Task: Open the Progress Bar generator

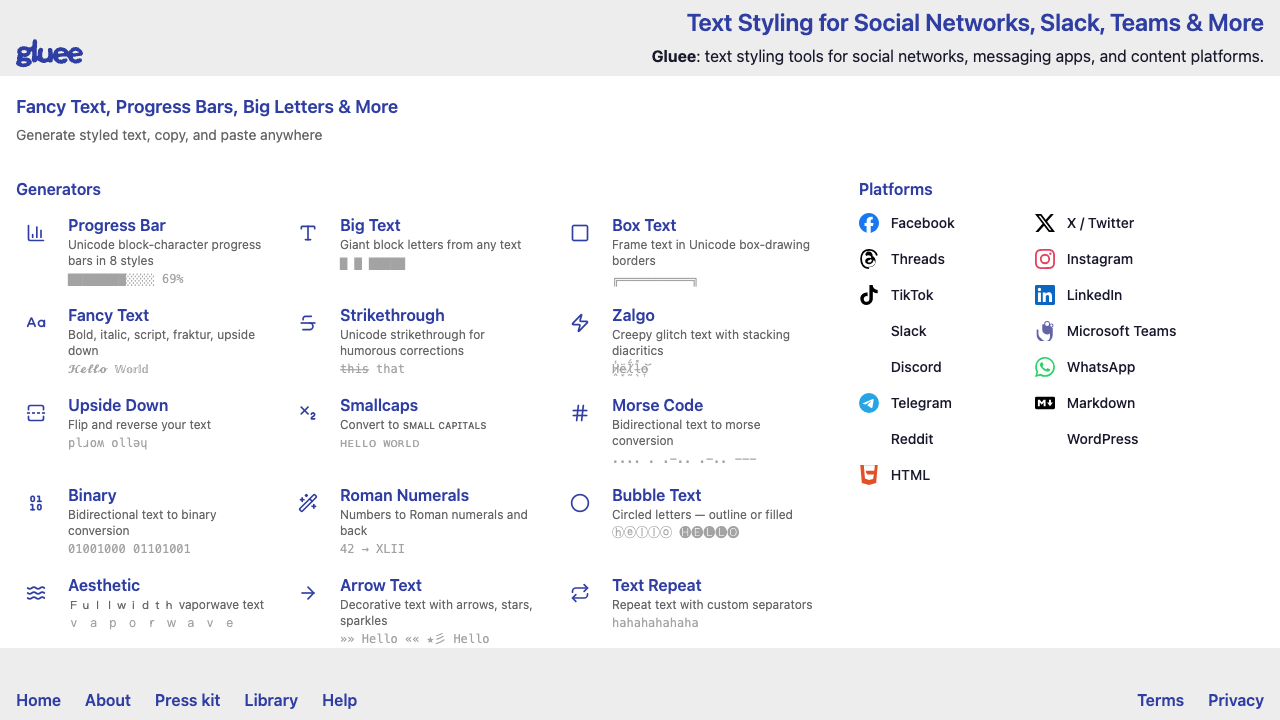Action: click(x=117, y=225)
